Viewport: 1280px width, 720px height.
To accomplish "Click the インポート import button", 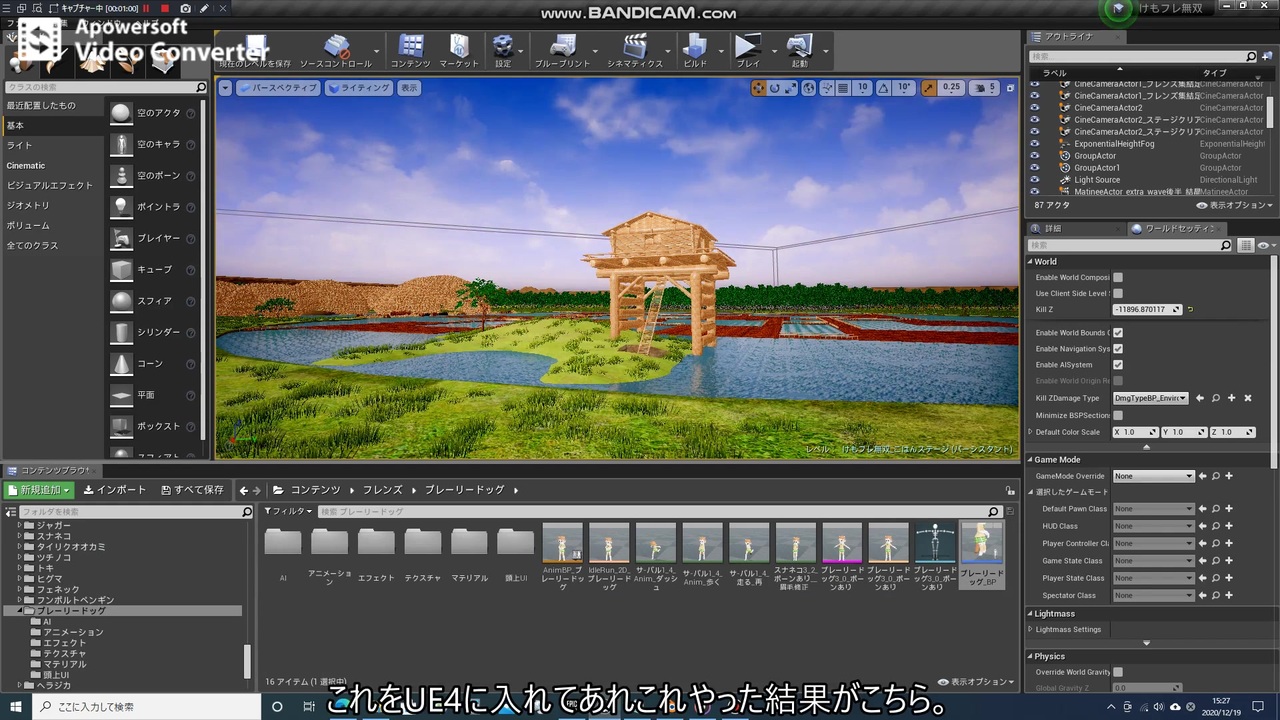I will (x=115, y=490).
